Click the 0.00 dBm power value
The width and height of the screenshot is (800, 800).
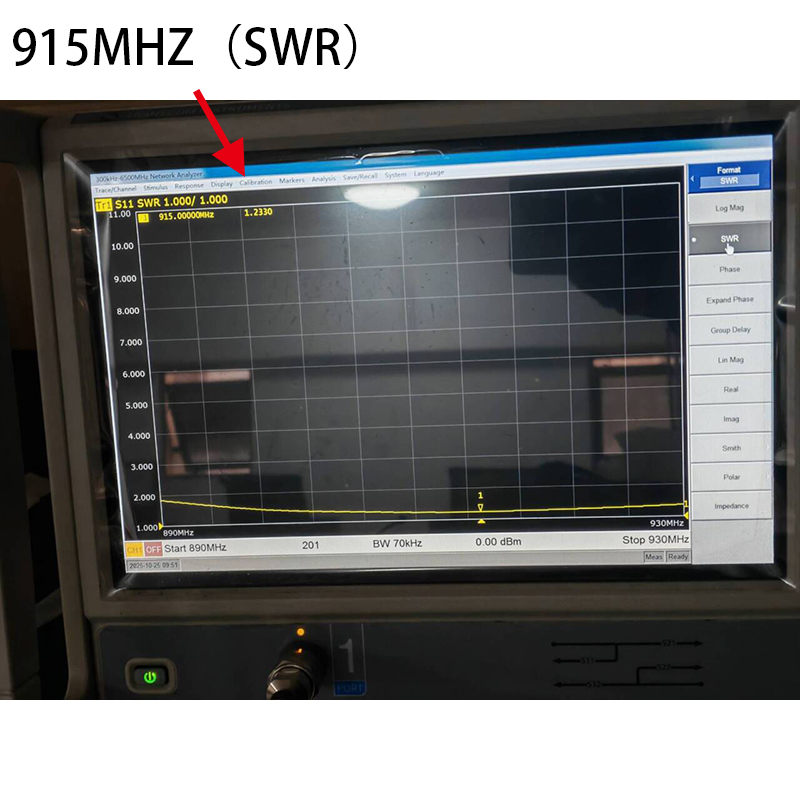[498, 542]
